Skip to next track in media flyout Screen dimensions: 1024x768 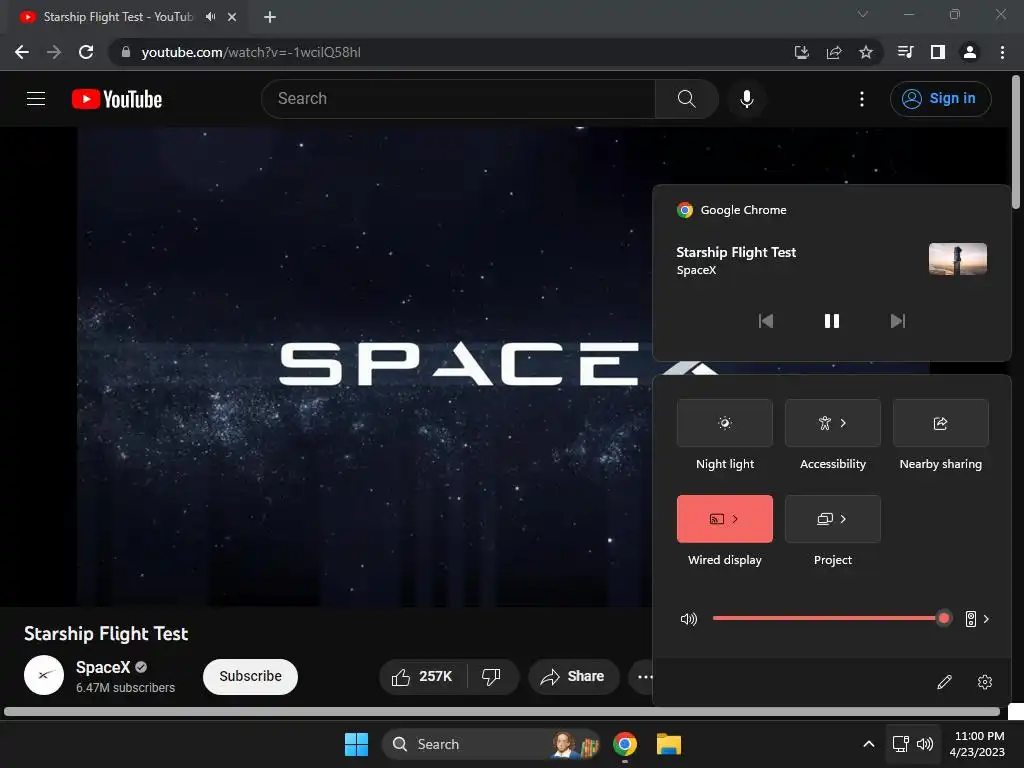(898, 321)
